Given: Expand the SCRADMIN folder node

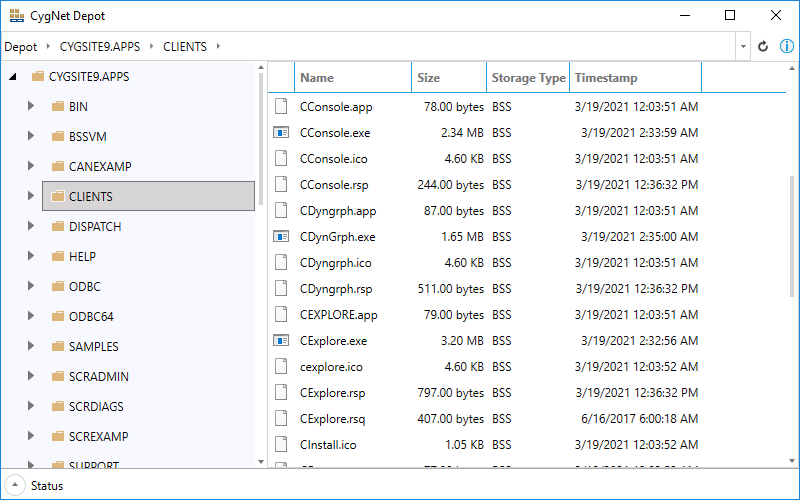Looking at the screenshot, I should pos(31,376).
